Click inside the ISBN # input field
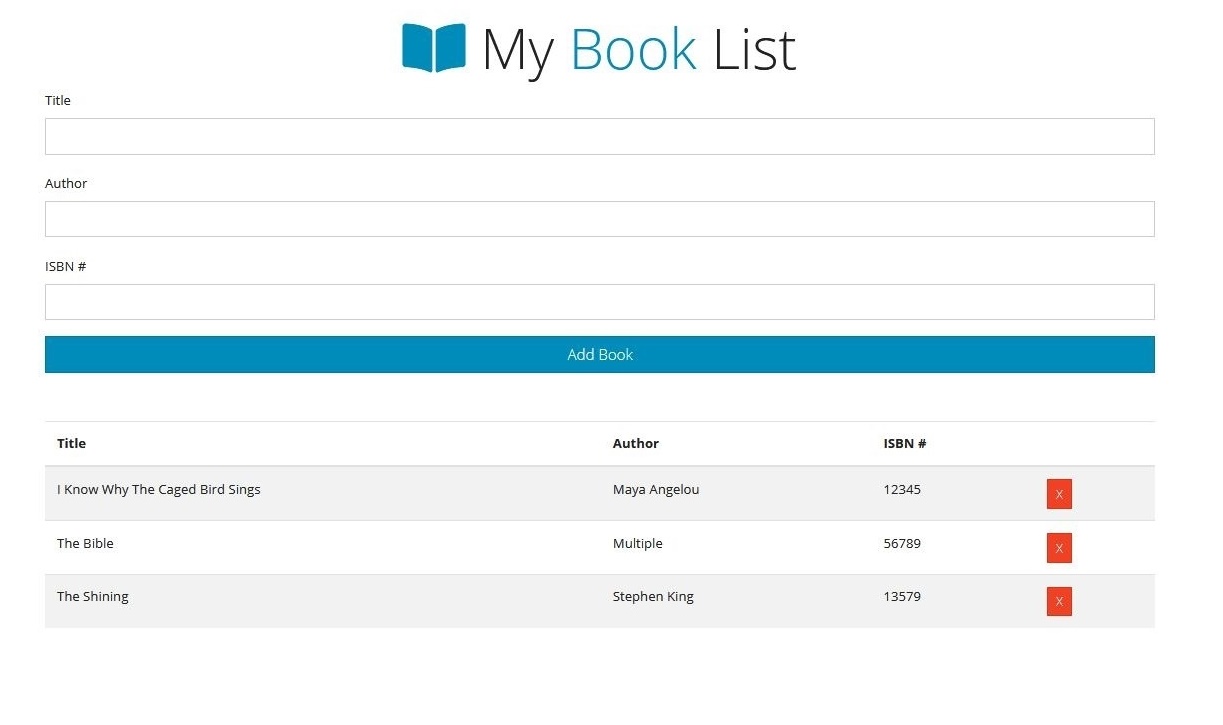The height and width of the screenshot is (725, 1223). 599,301
